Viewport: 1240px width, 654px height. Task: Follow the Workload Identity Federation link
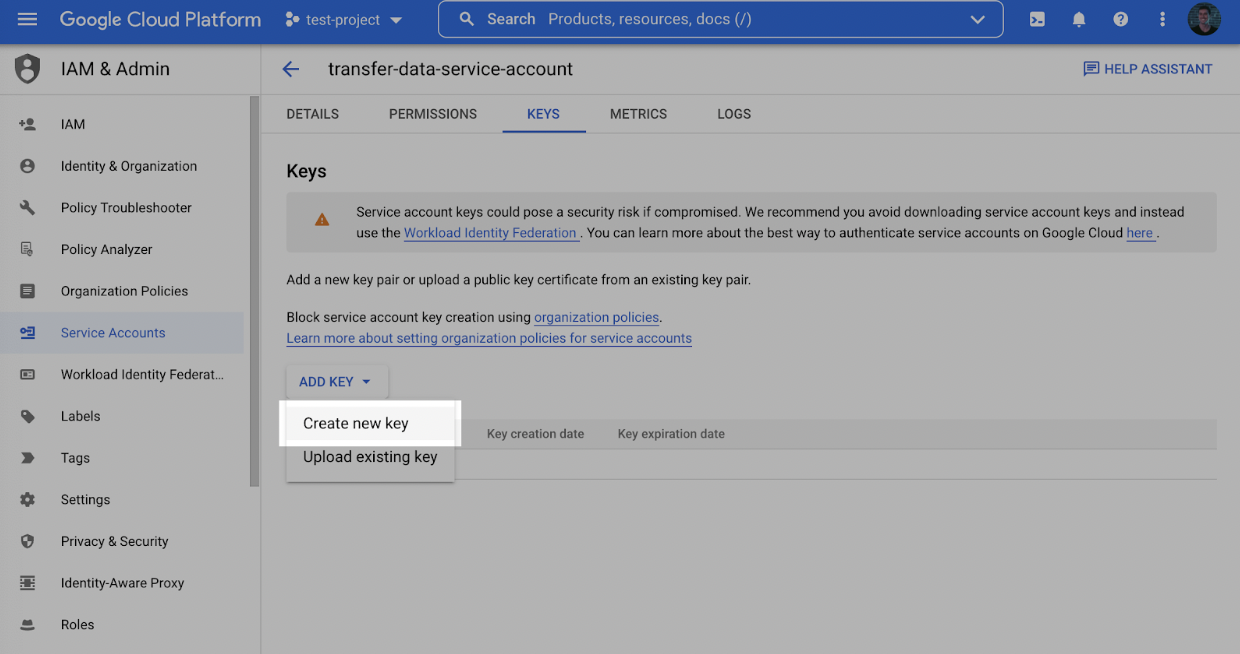click(x=490, y=233)
